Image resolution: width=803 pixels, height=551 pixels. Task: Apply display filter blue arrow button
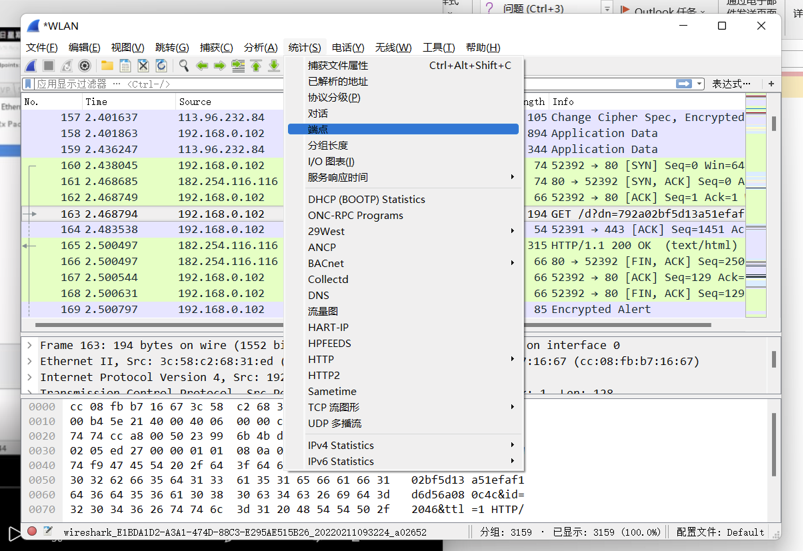pyautogui.click(x=684, y=83)
